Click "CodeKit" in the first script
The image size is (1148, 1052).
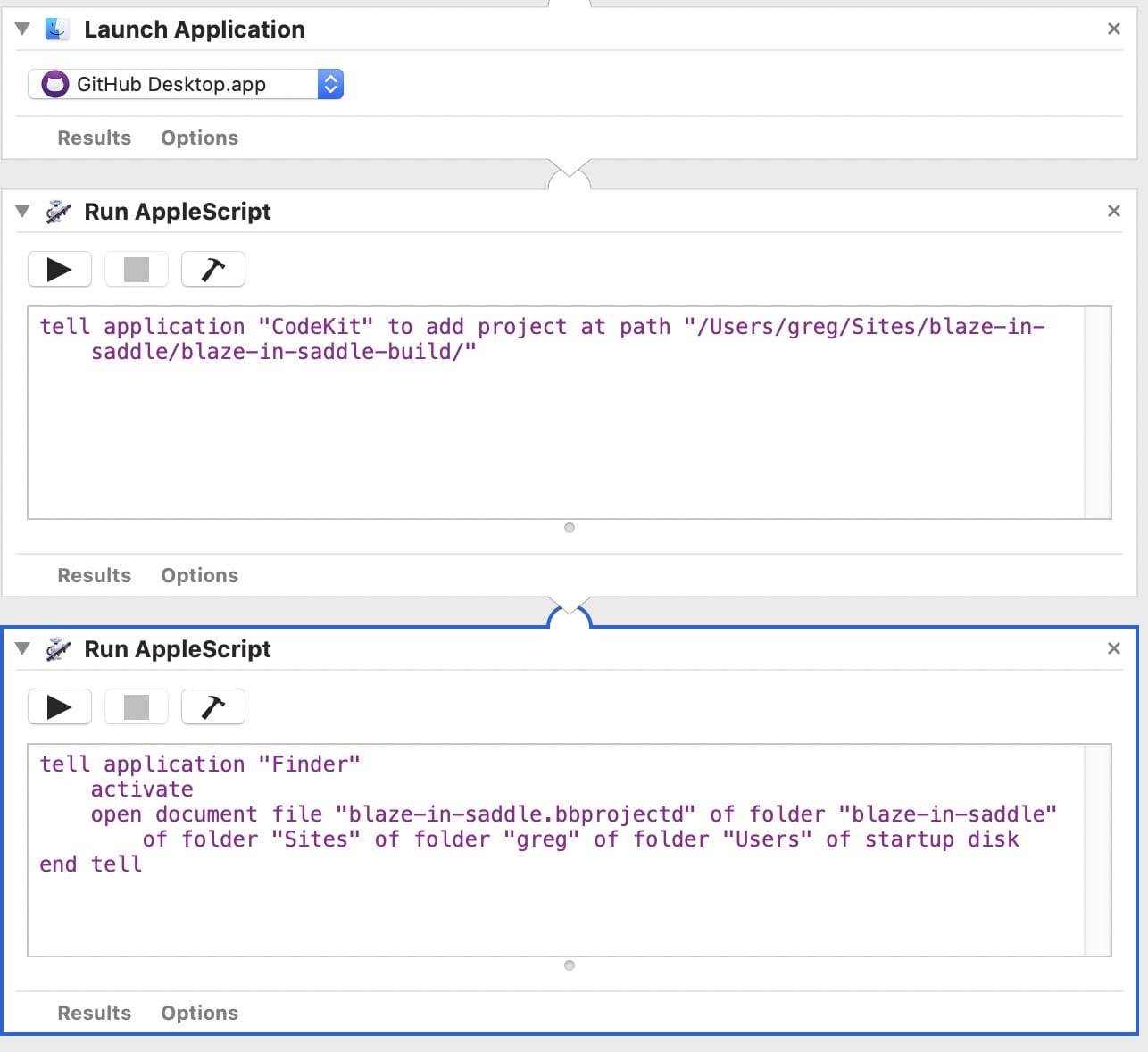pos(315,326)
